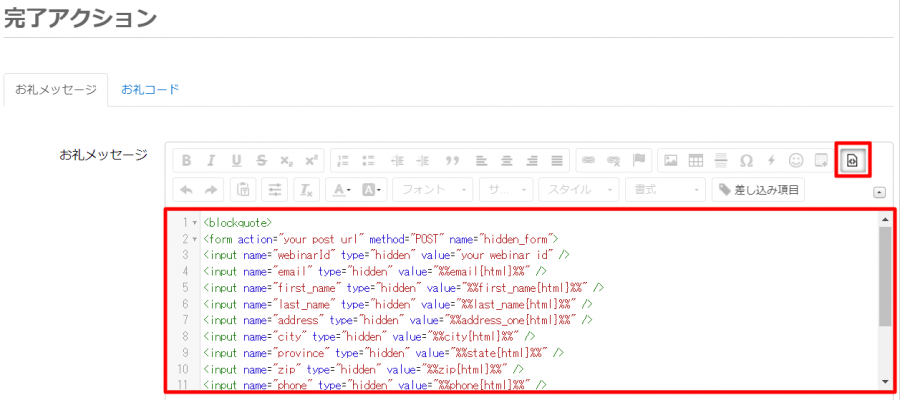
Task: Increase the indent level
Action: [x=423, y=161]
